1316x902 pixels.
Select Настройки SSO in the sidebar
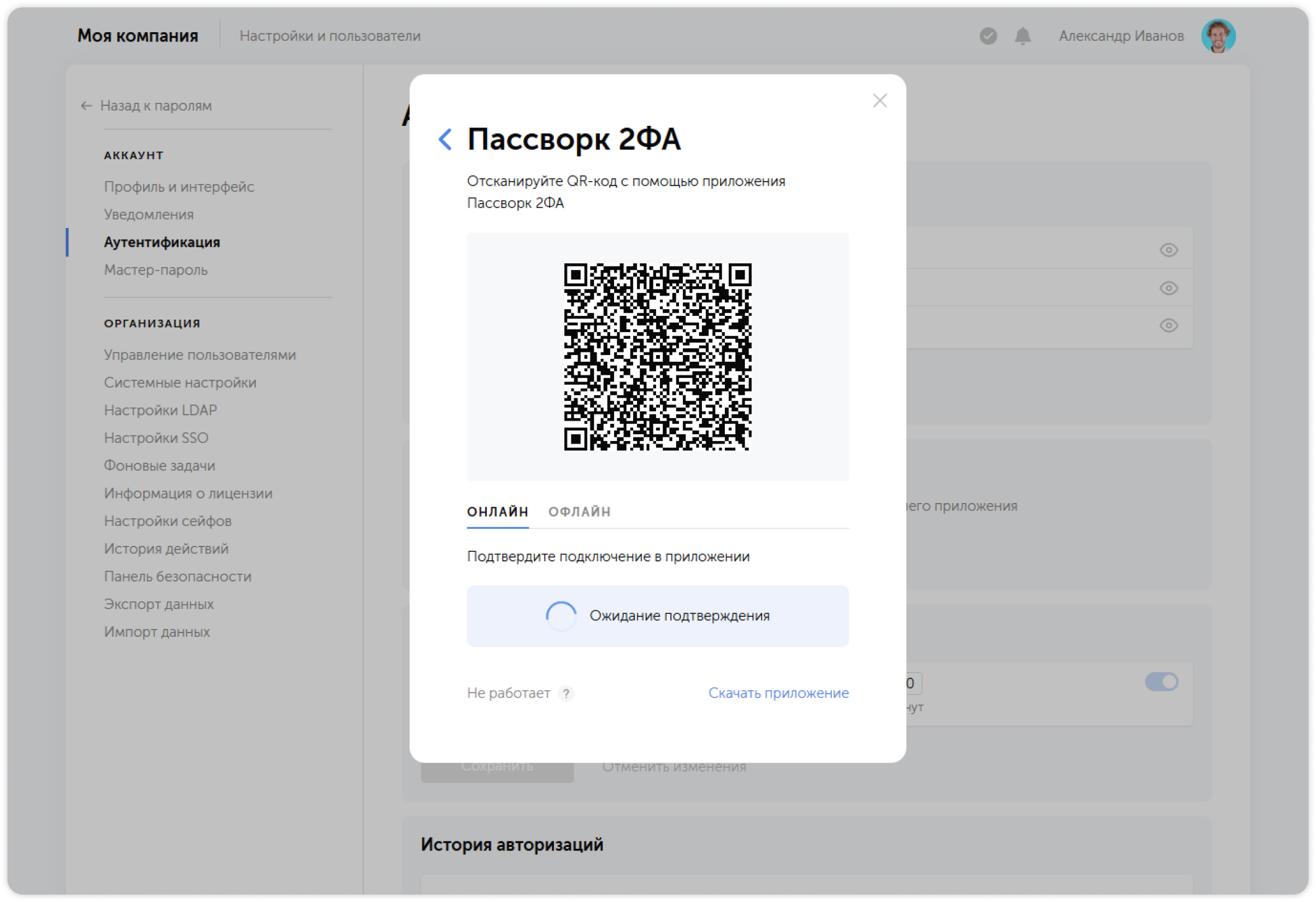(157, 437)
